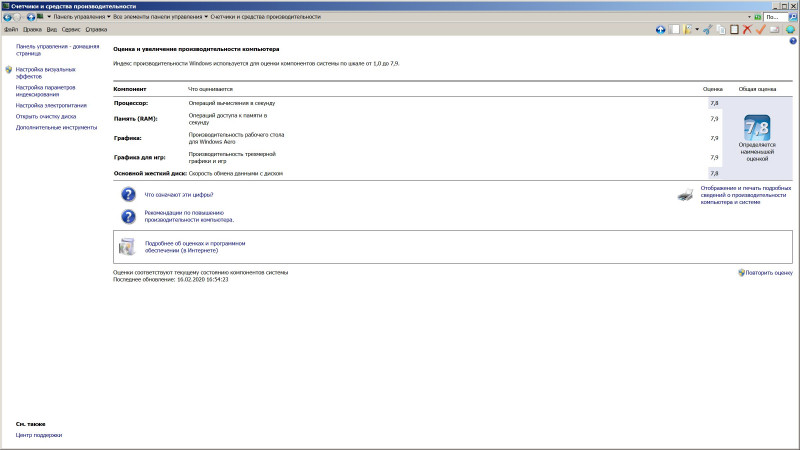800x450 pixels.
Task: Click the 'Память (RAM):' component label
Action: (135, 119)
